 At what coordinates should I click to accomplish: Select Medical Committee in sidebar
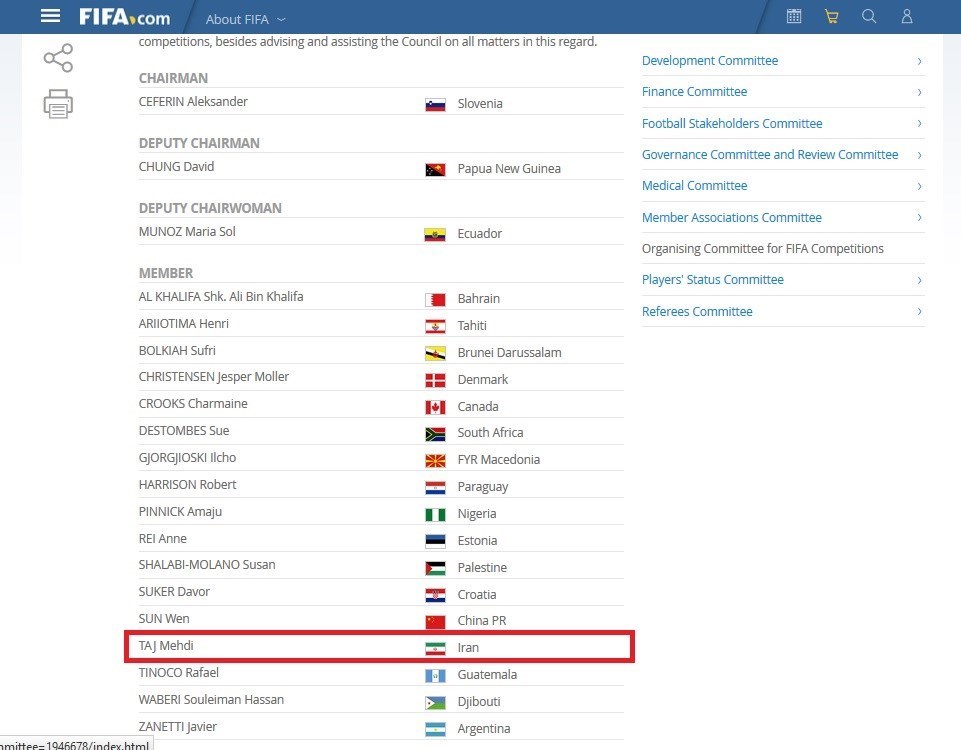pyautogui.click(x=694, y=186)
